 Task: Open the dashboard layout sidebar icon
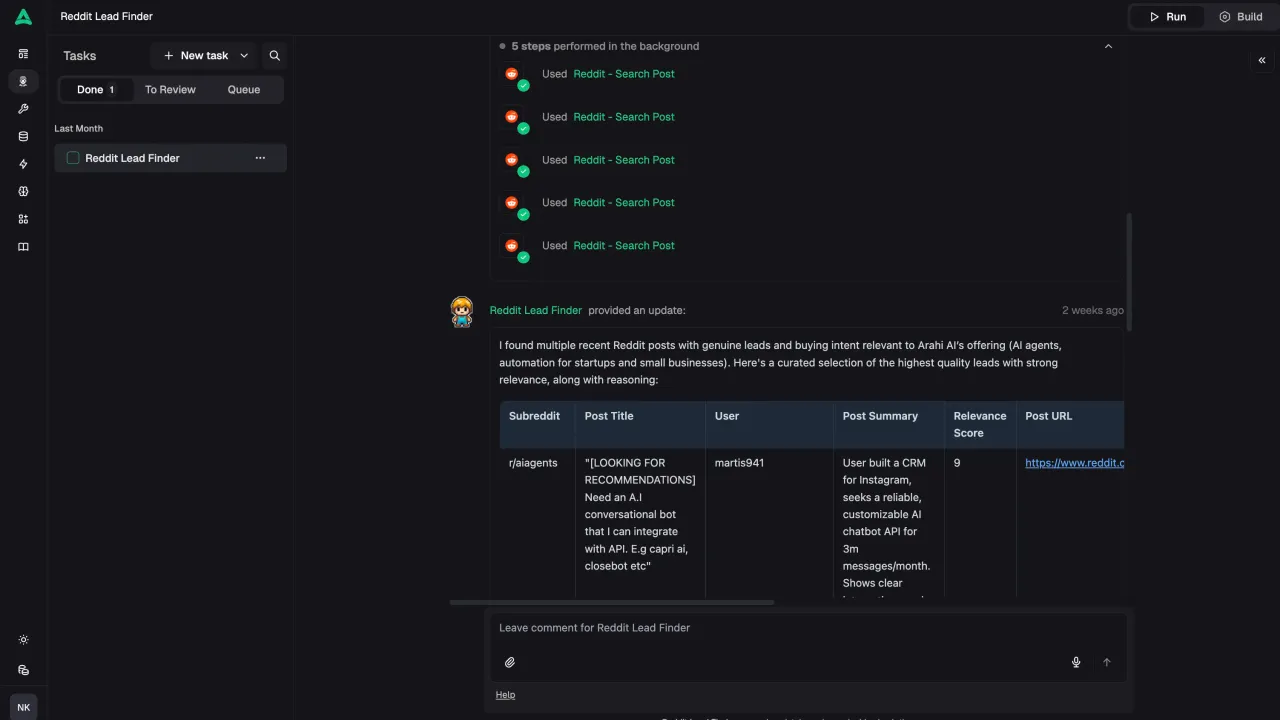click(23, 54)
